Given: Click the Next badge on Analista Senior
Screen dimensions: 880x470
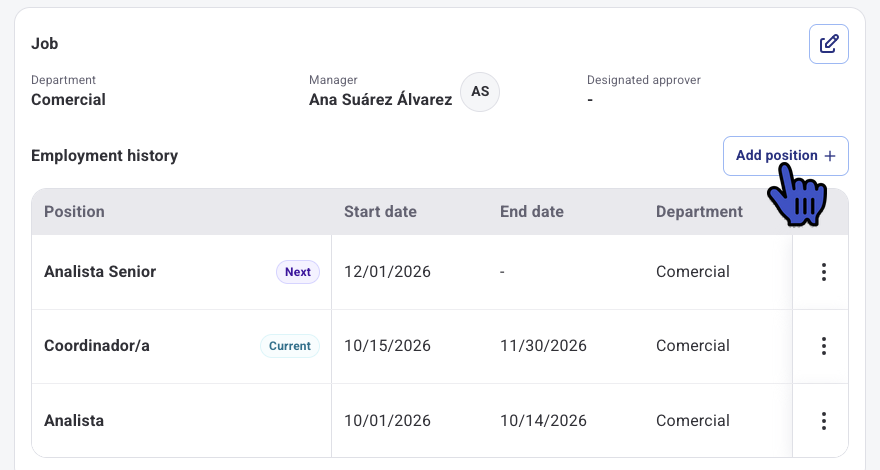Looking at the screenshot, I should (x=297, y=272).
